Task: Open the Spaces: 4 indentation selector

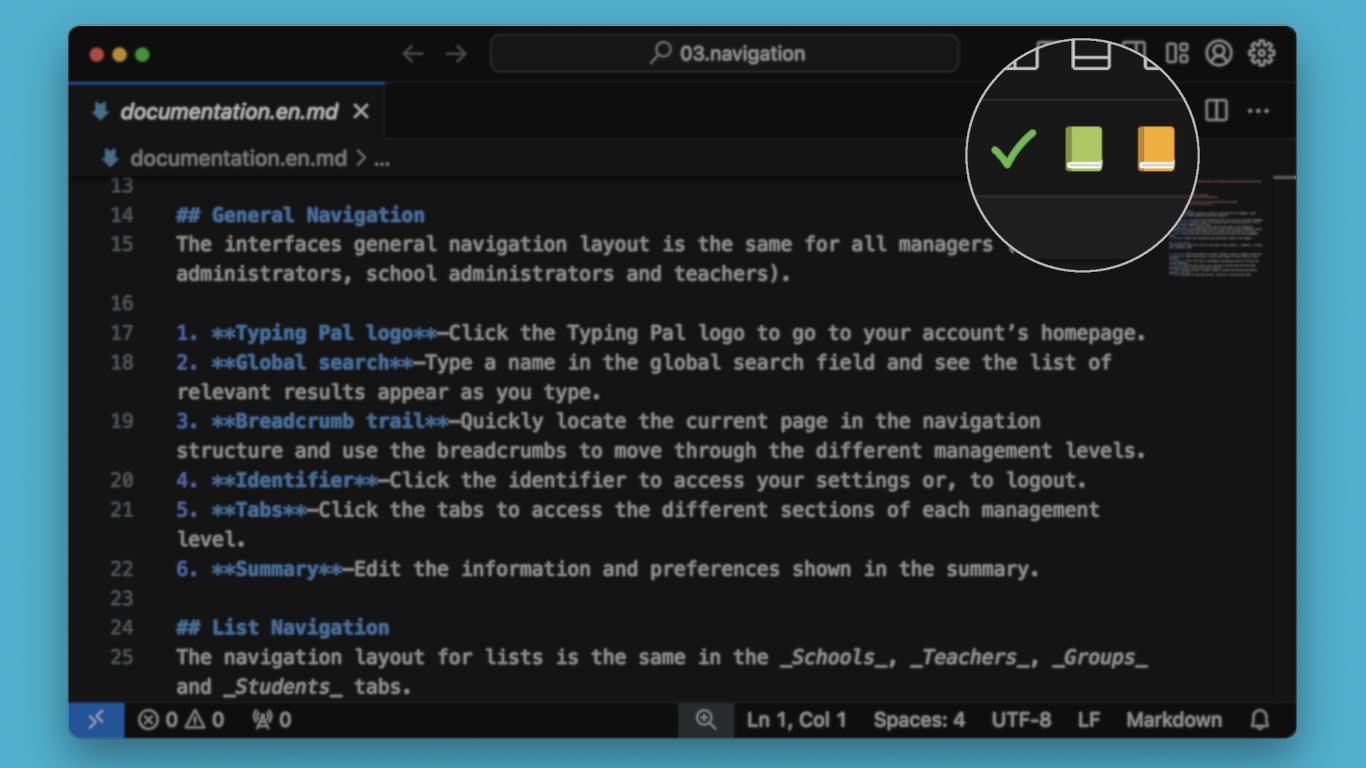Action: 919,720
